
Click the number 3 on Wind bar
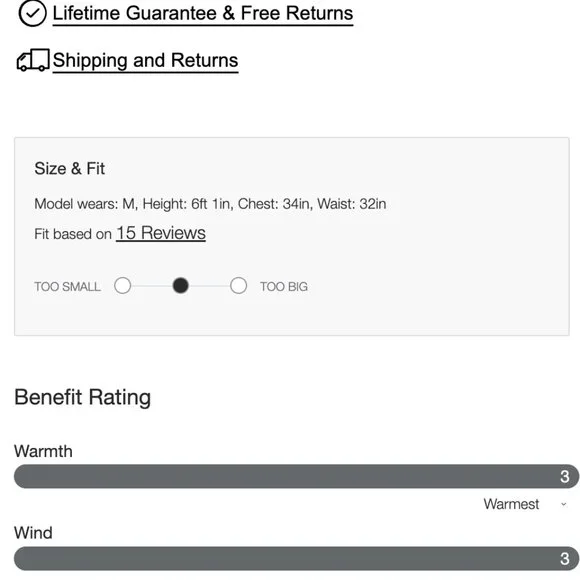tap(564, 559)
